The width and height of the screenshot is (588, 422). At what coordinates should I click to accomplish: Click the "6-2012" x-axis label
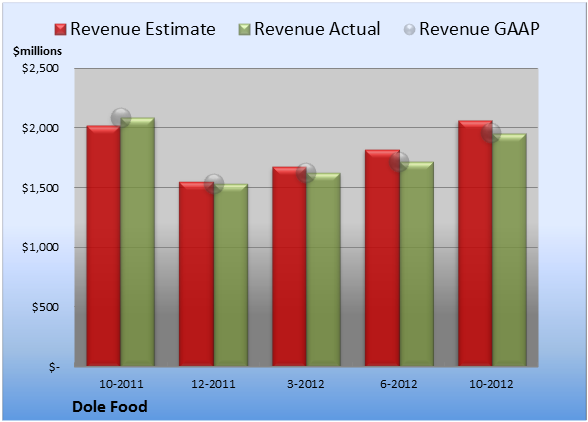coord(399,384)
